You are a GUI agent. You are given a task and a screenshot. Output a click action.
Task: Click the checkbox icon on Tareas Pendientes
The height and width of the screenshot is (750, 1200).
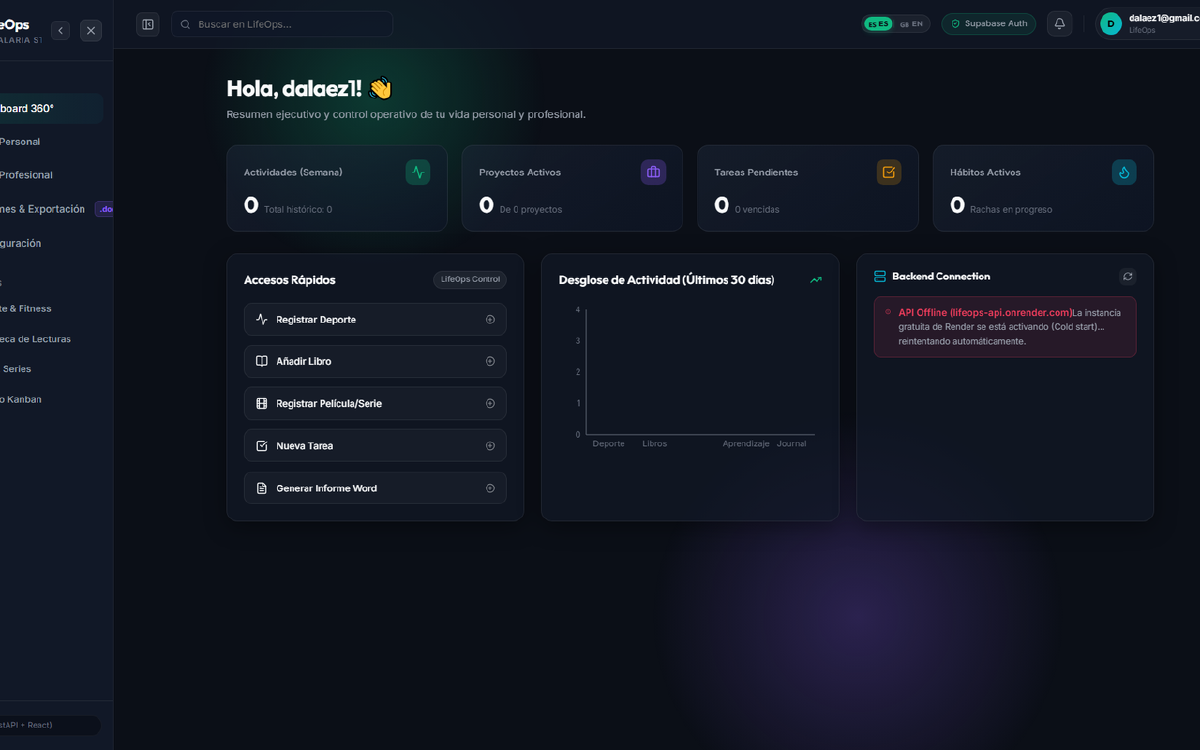[x=889, y=172]
